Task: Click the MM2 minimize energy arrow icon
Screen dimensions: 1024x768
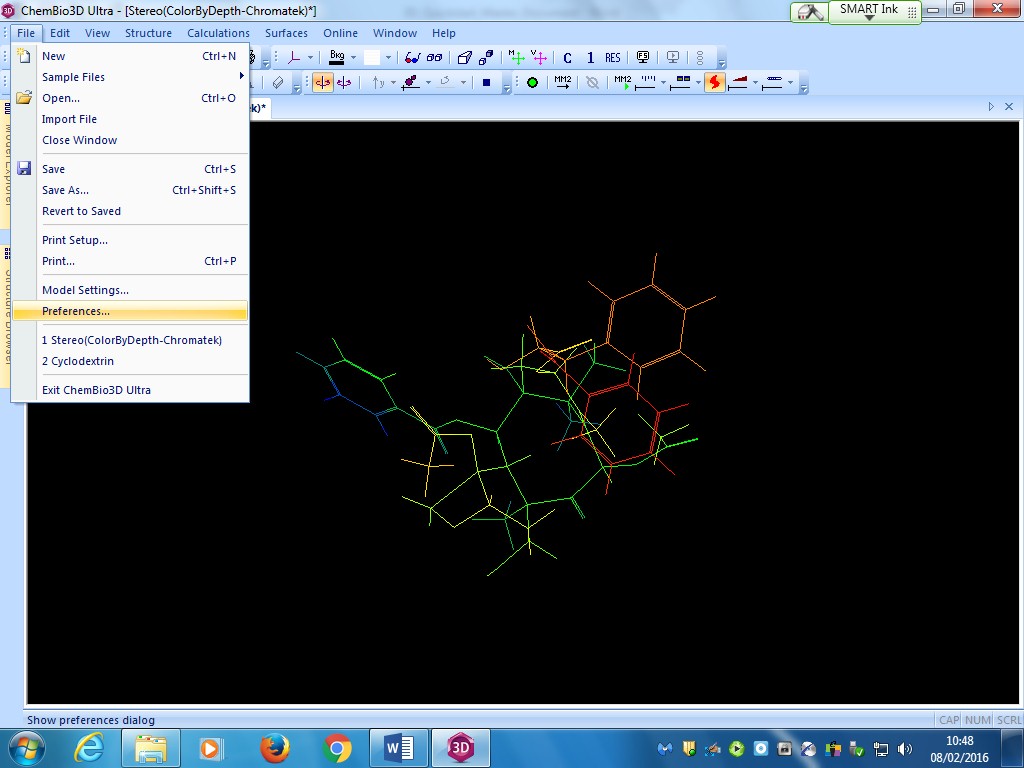Action: 563,83
